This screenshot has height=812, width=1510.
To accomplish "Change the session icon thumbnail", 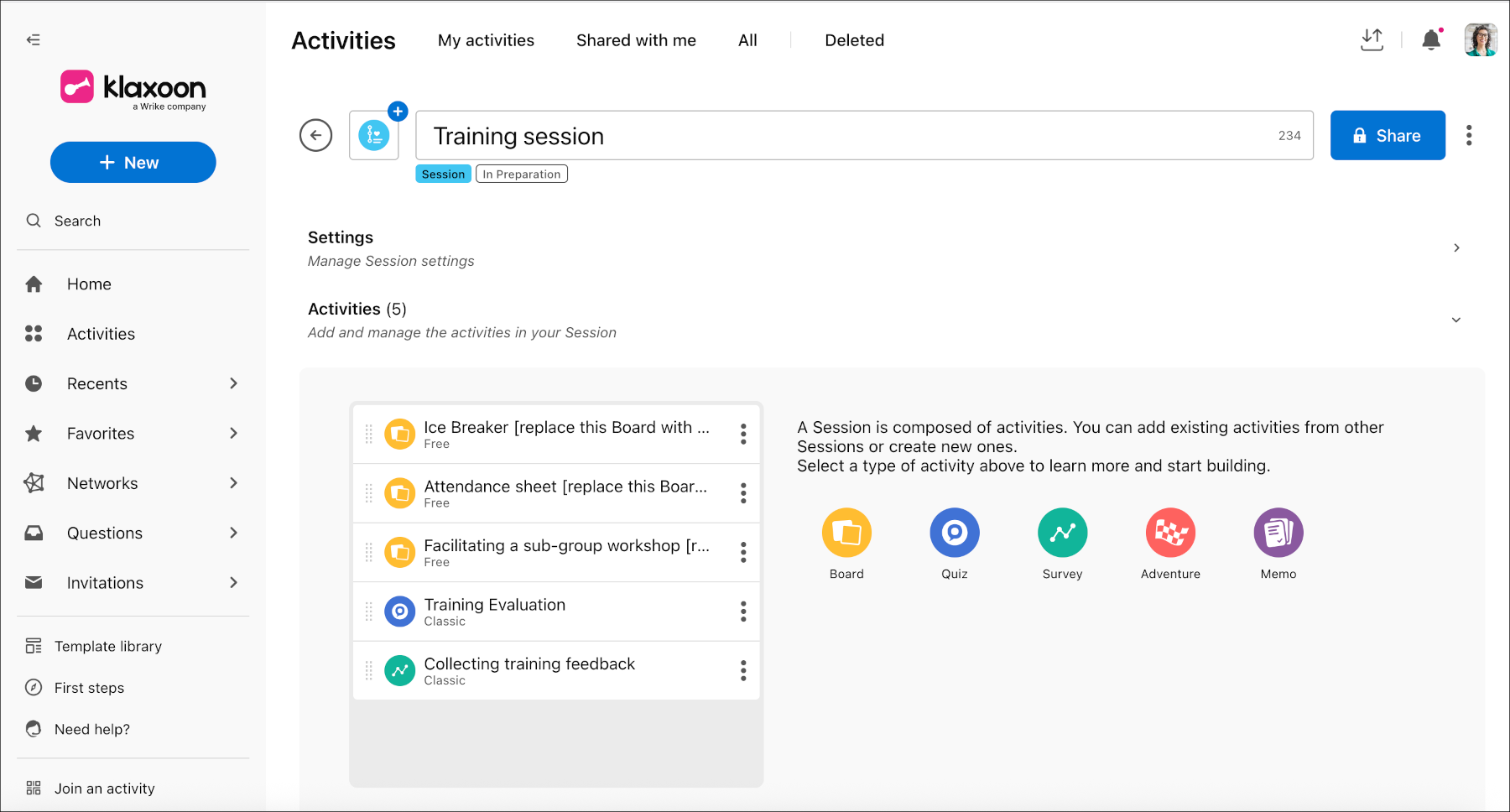I will point(374,135).
